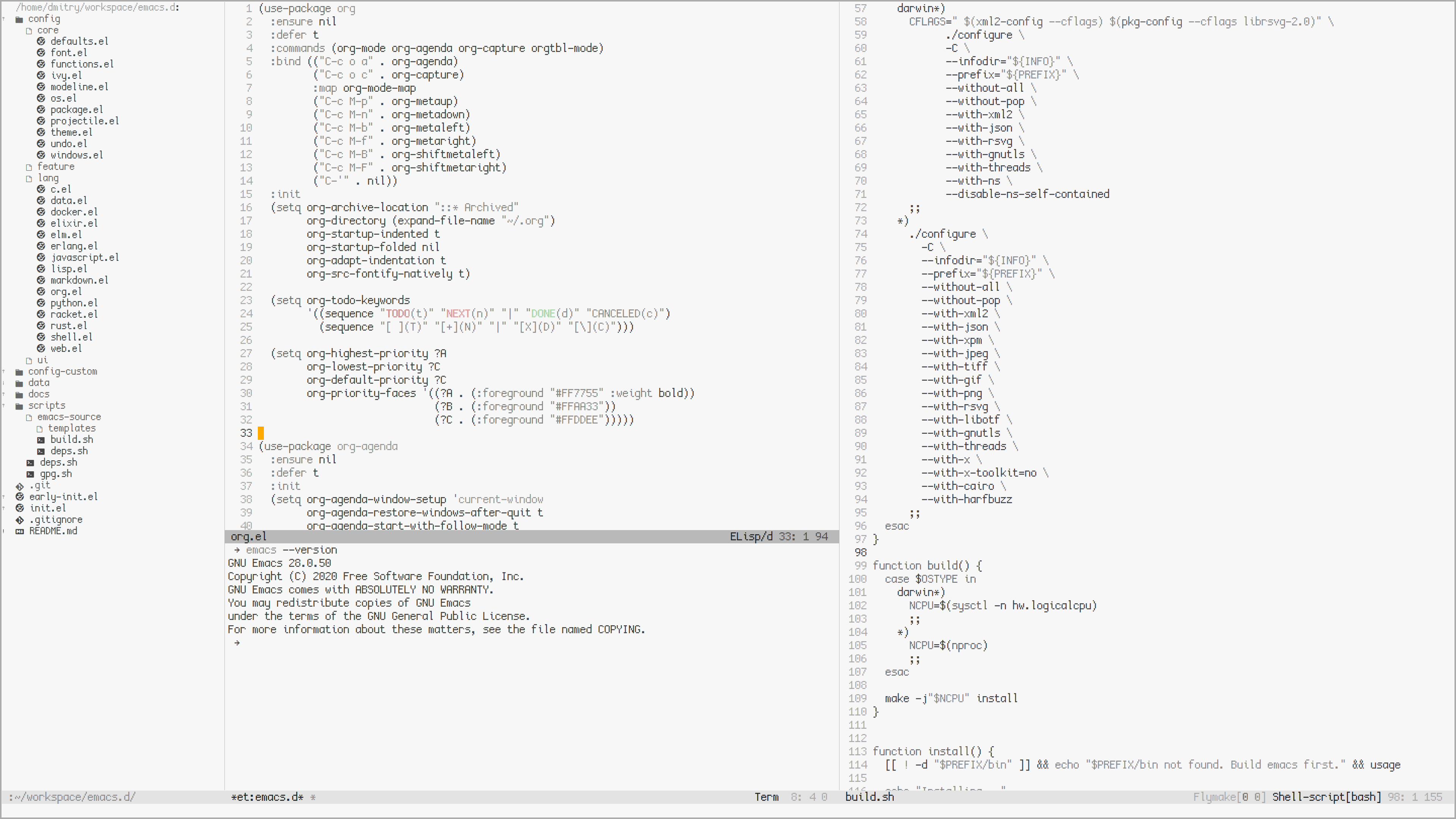Open rust.el from the lang directory

[x=68, y=326]
